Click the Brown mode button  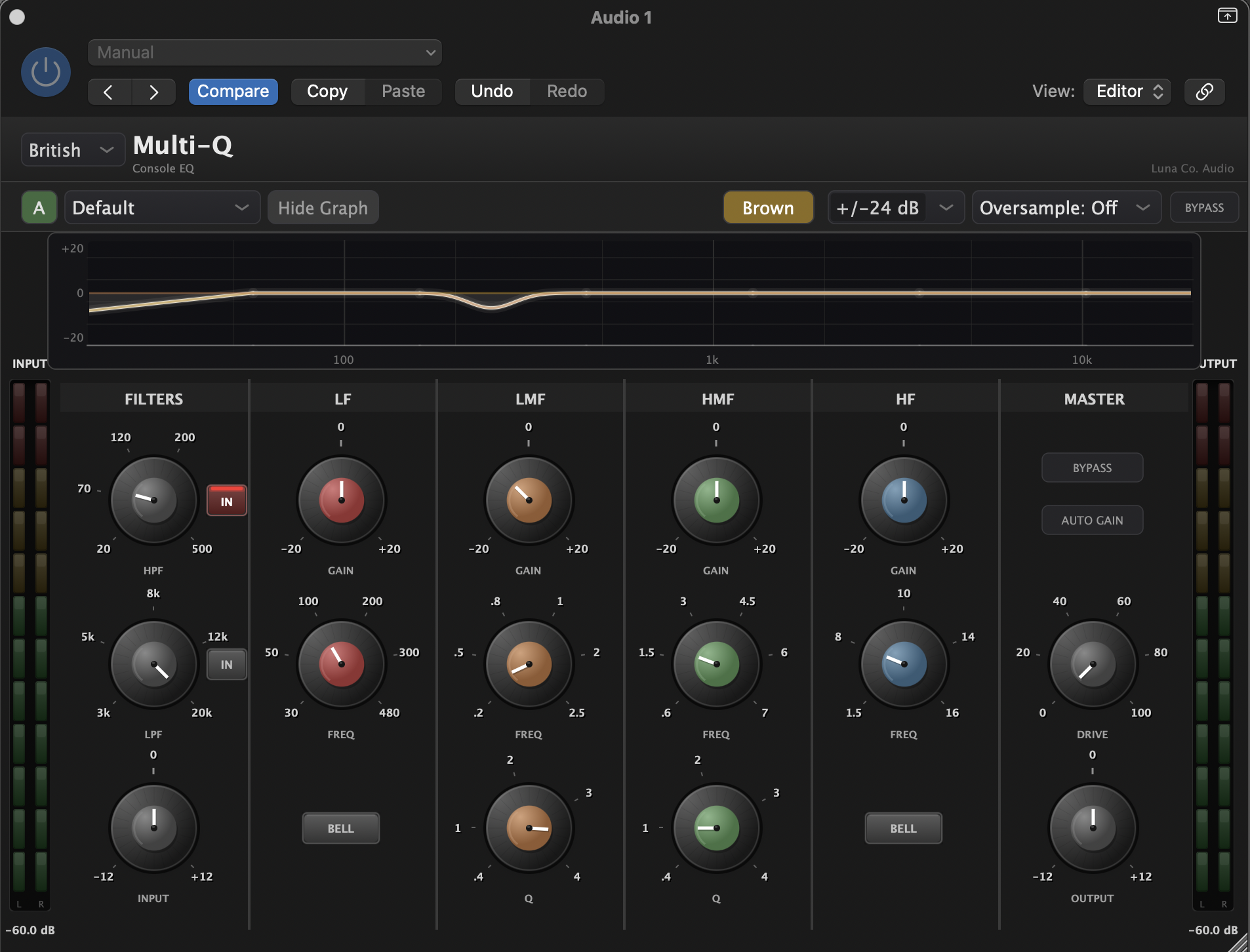point(768,208)
